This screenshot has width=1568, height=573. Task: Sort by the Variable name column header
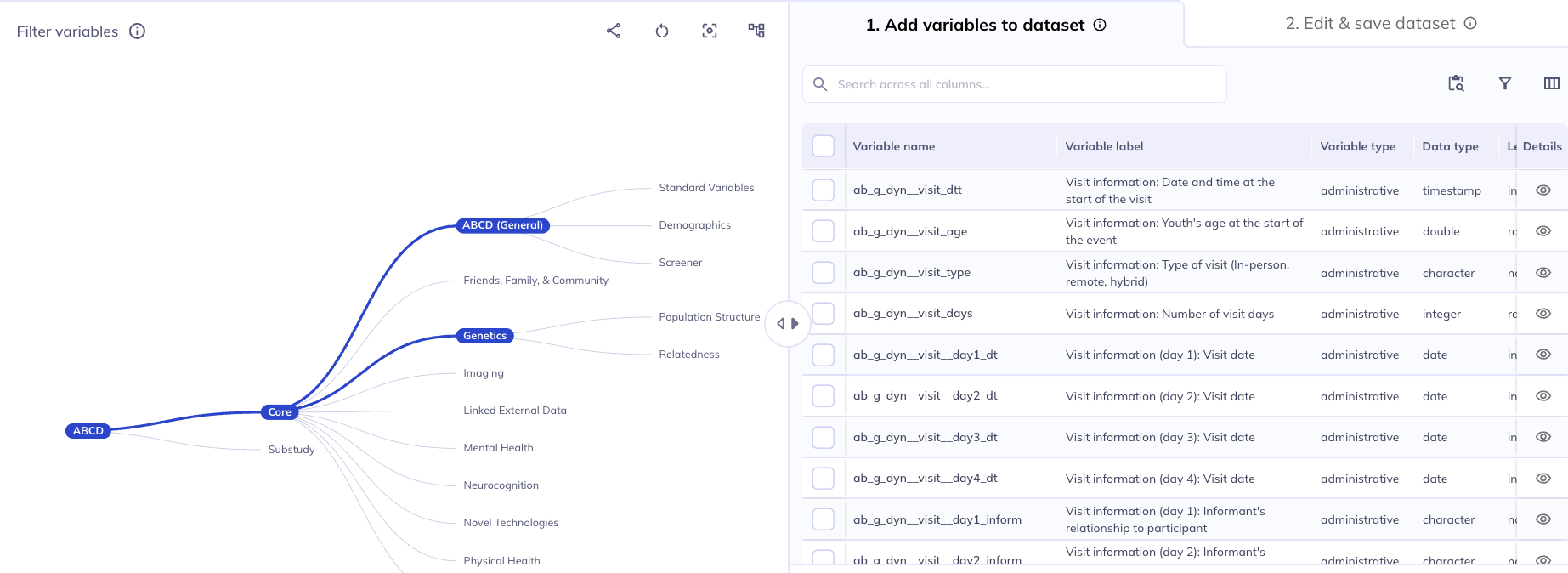[894, 146]
